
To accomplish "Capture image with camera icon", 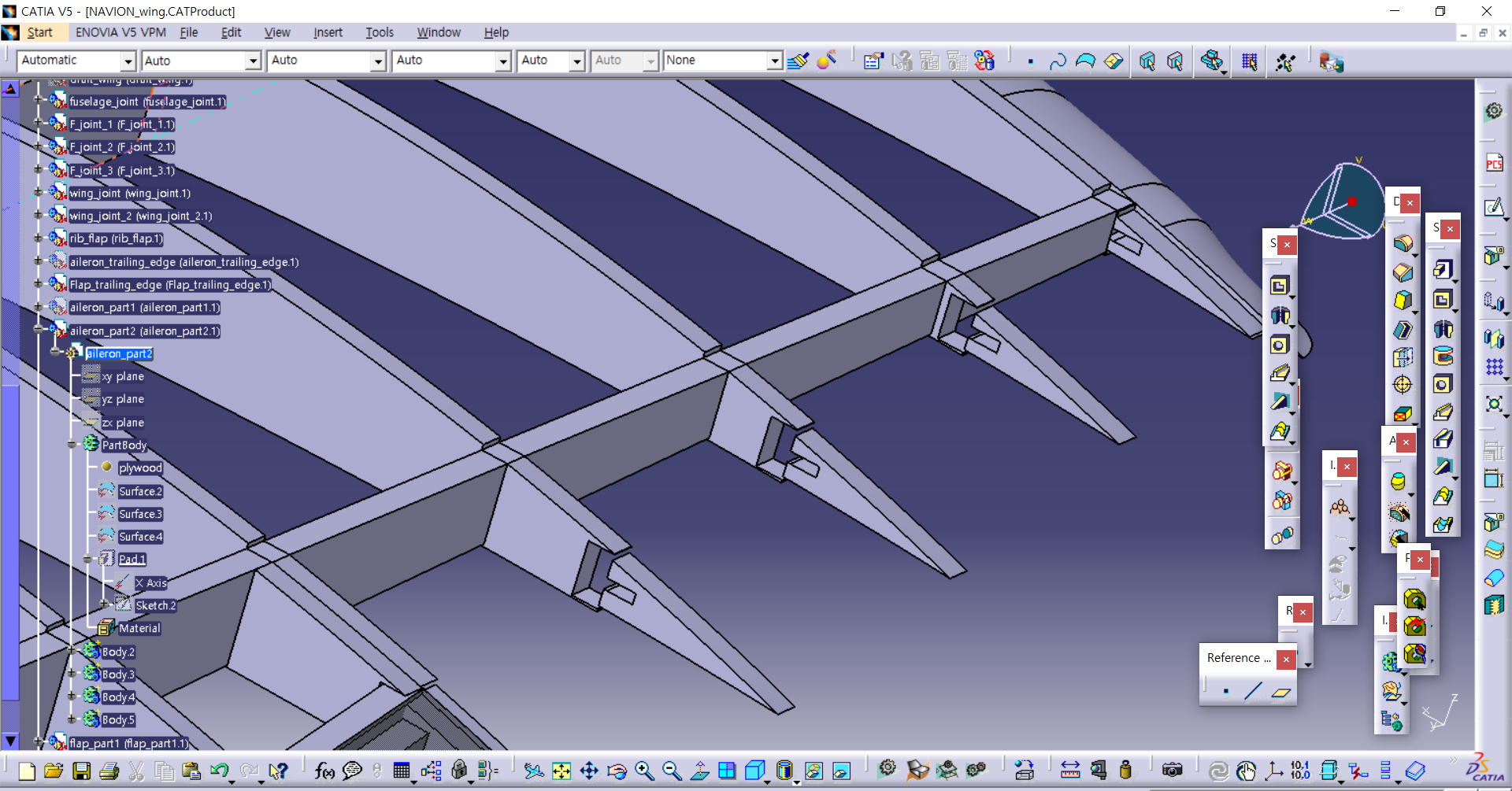I will [1173, 770].
